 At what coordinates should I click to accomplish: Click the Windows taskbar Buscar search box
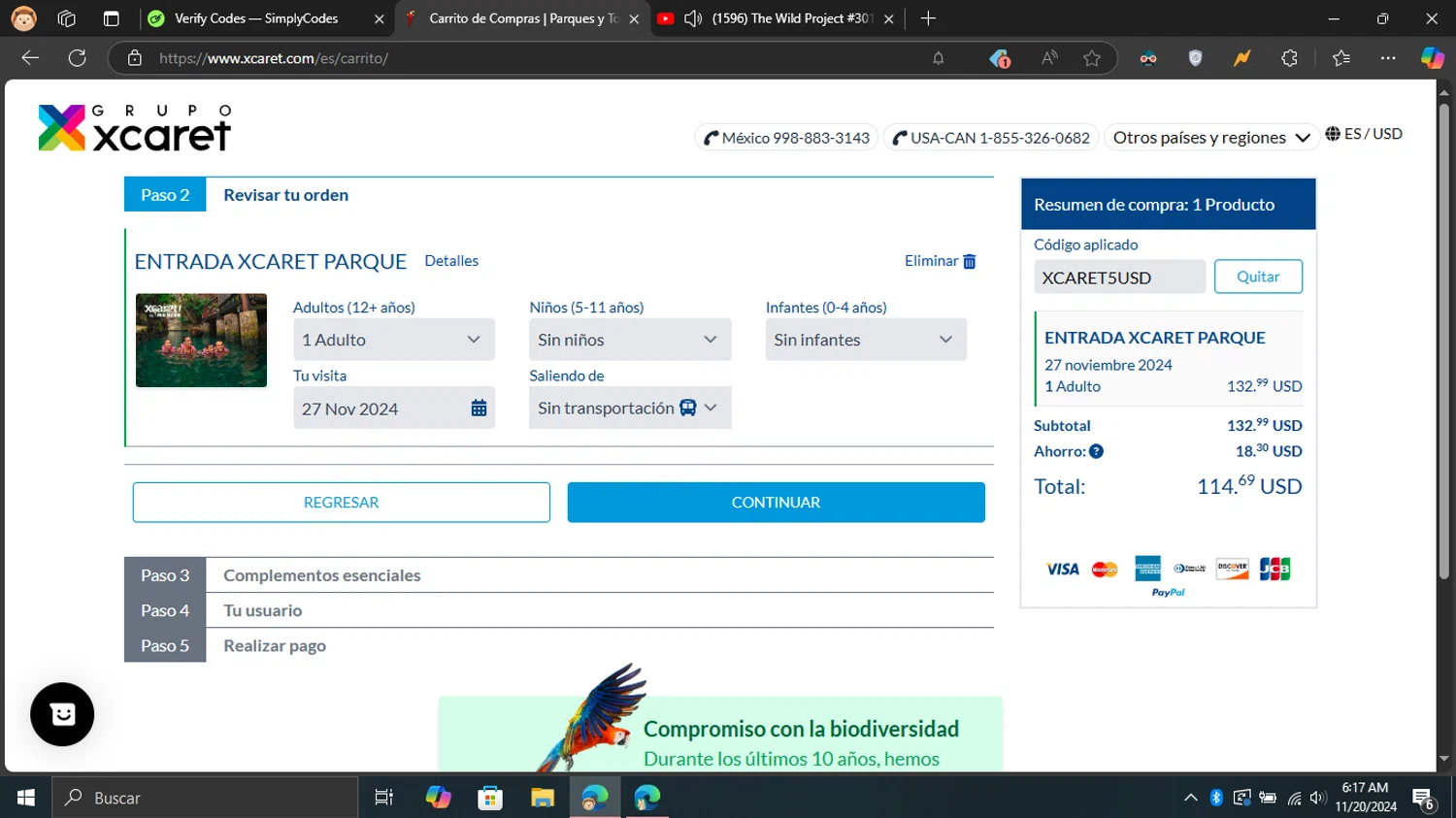[x=205, y=798]
